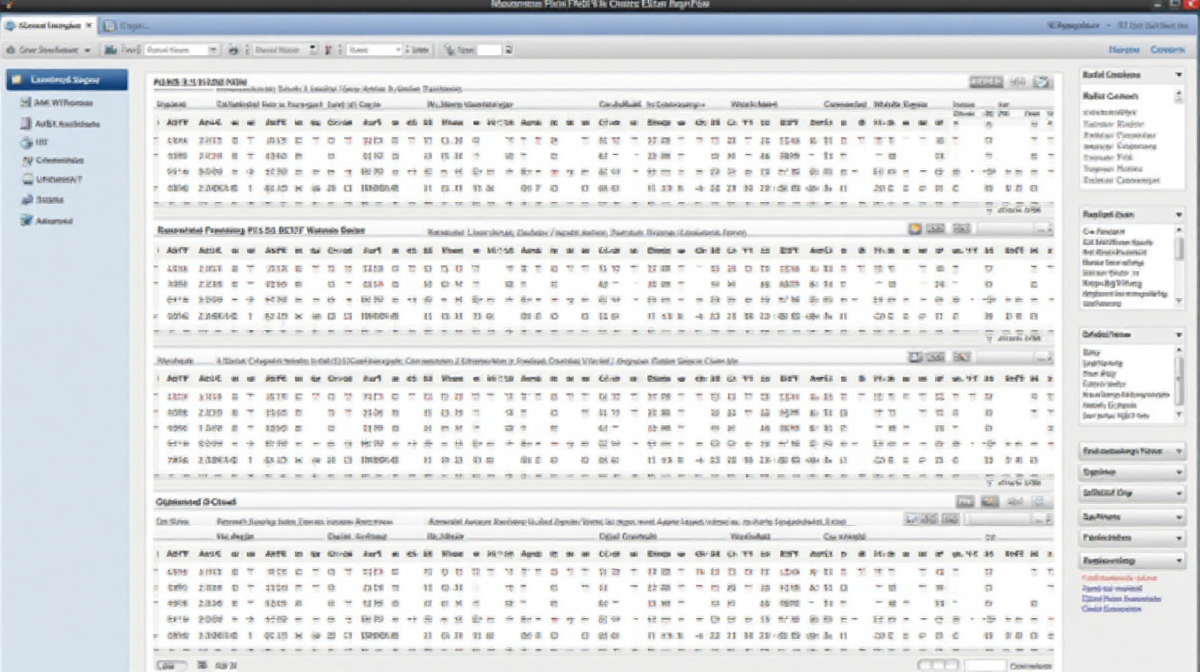Expand the first collapsed panel below the right-side lists
Viewport: 1200px width, 672px height.
[1132, 451]
